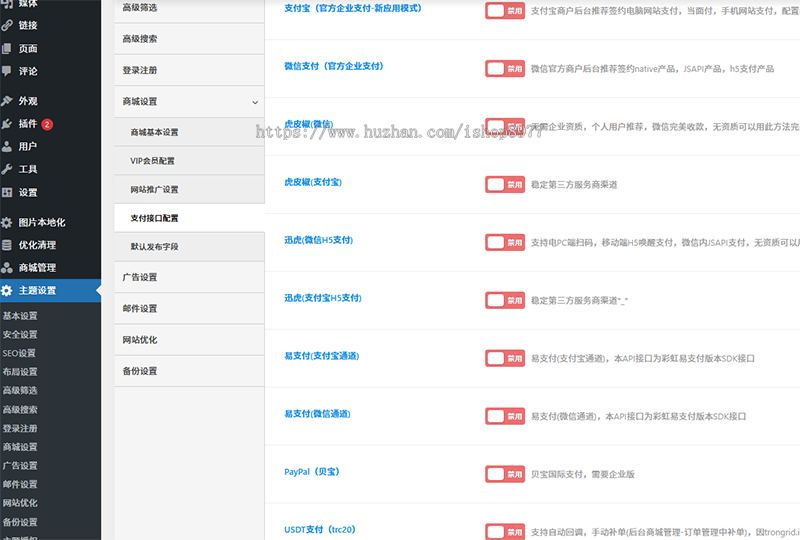The height and width of the screenshot is (540, 800).
Task: Open 商城设置 in the sidebar submenu
Action: pos(20,447)
